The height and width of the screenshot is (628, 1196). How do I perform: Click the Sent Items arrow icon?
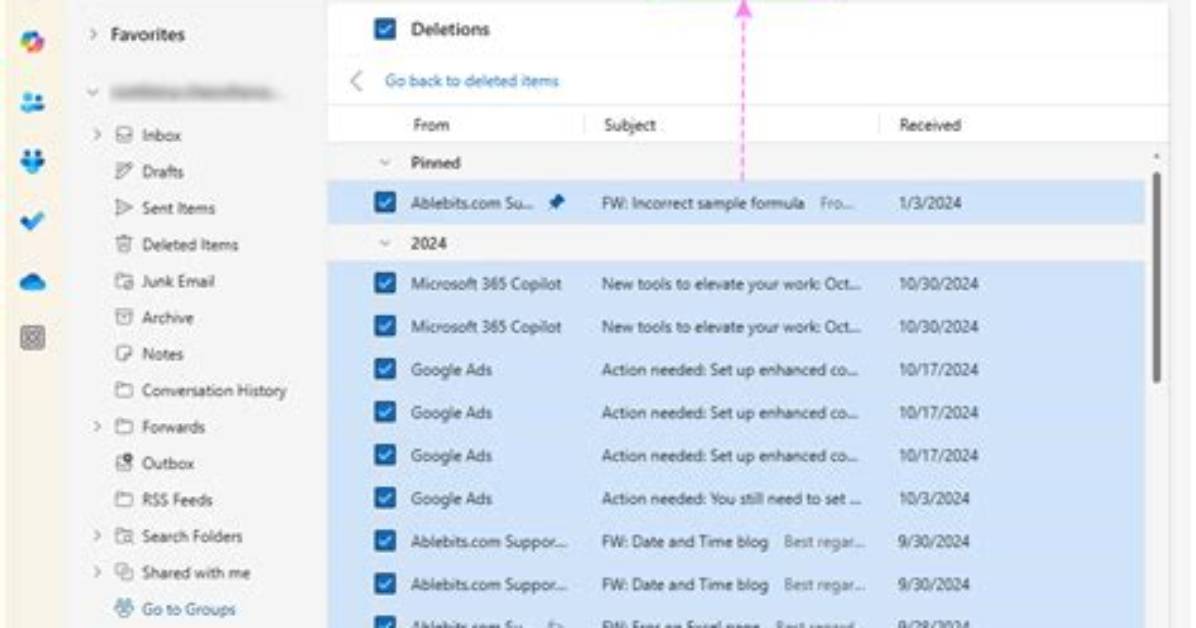pos(124,208)
